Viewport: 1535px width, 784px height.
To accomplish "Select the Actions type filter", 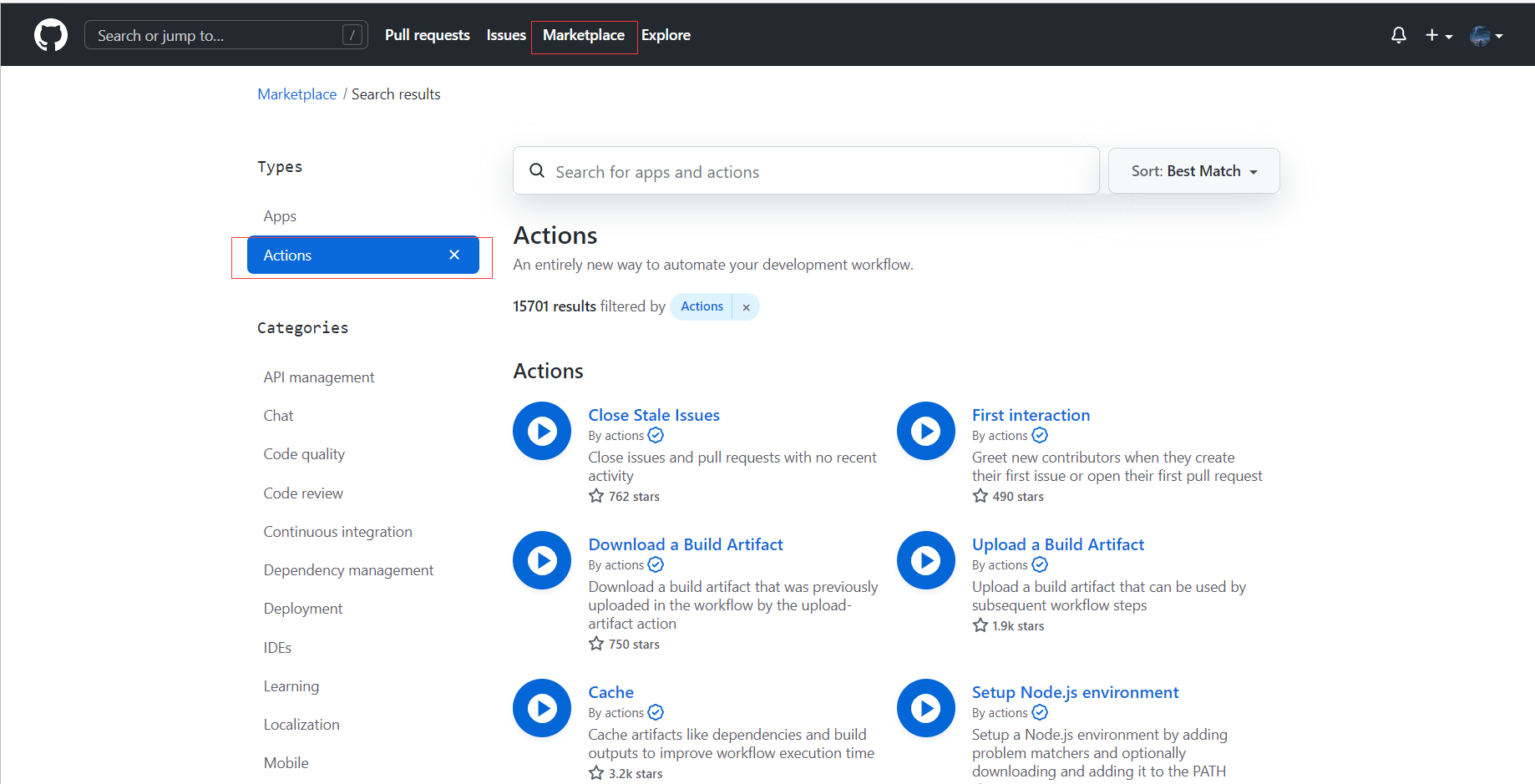I will point(363,255).
